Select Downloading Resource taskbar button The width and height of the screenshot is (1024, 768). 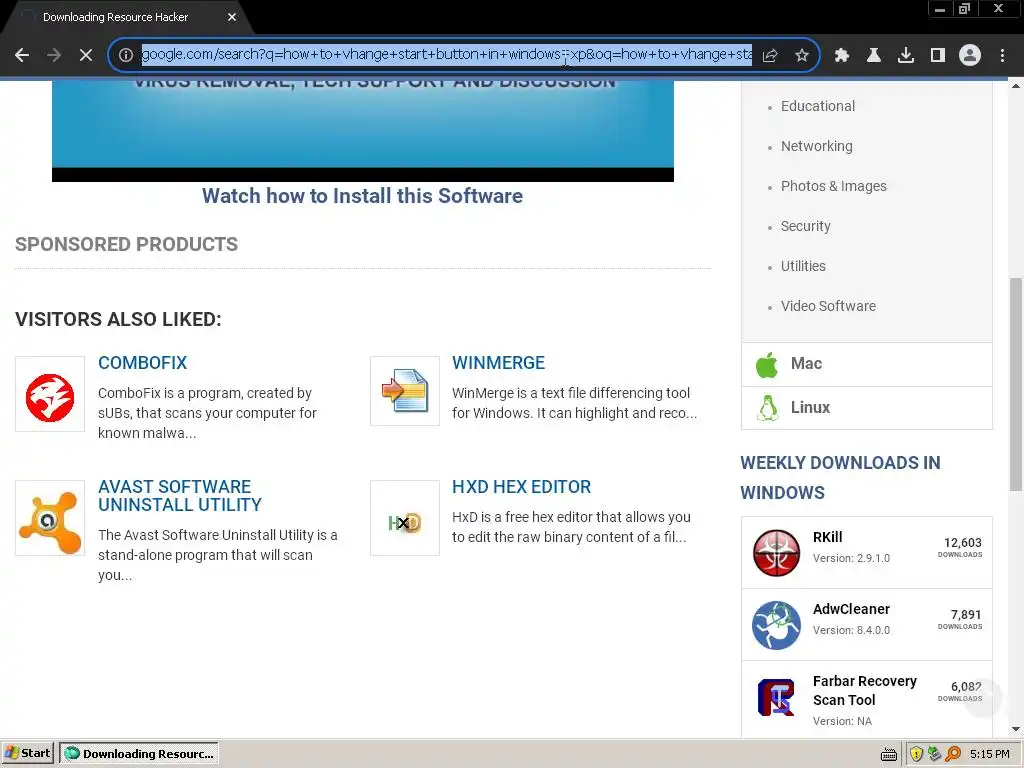(138, 753)
